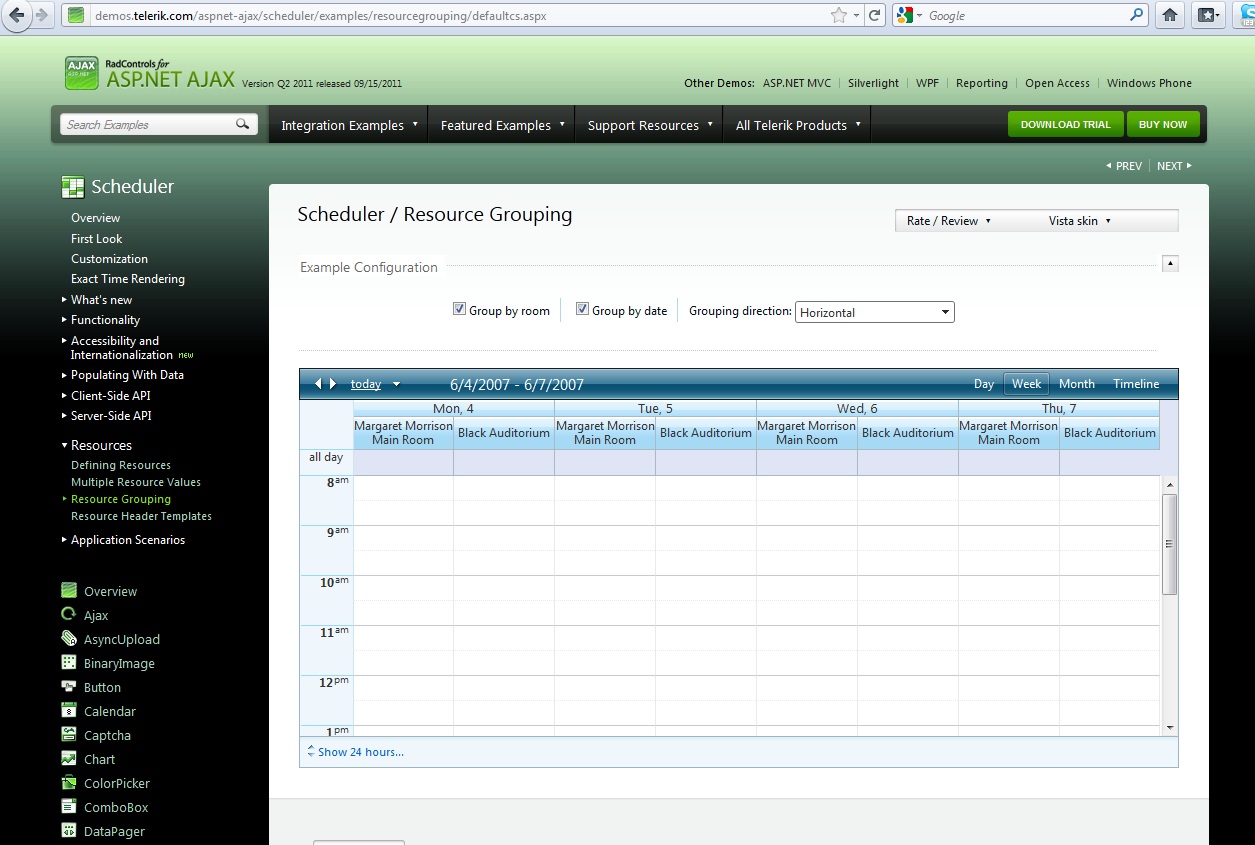Click the scheduler vertical scrollbar thumb
Viewport: 1255px width, 845px height.
[1169, 544]
